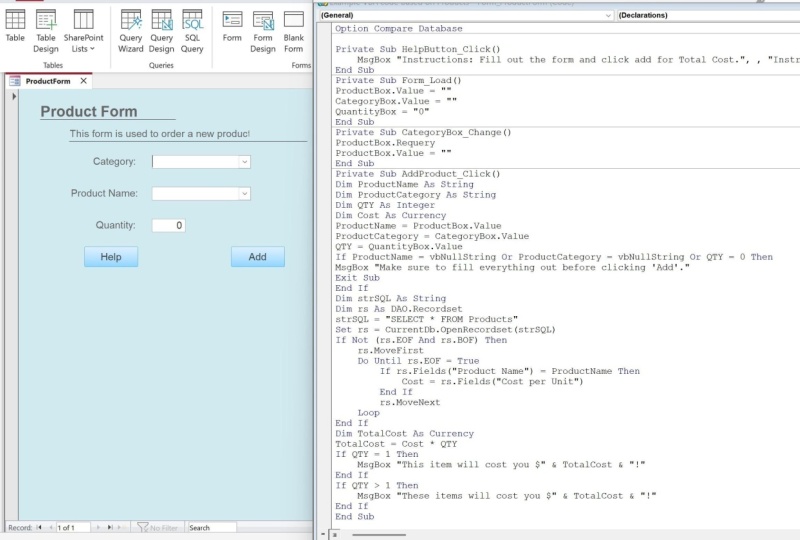This screenshot has width=800, height=540.
Task: Open Table Design from the ribbon
Action: (x=46, y=31)
